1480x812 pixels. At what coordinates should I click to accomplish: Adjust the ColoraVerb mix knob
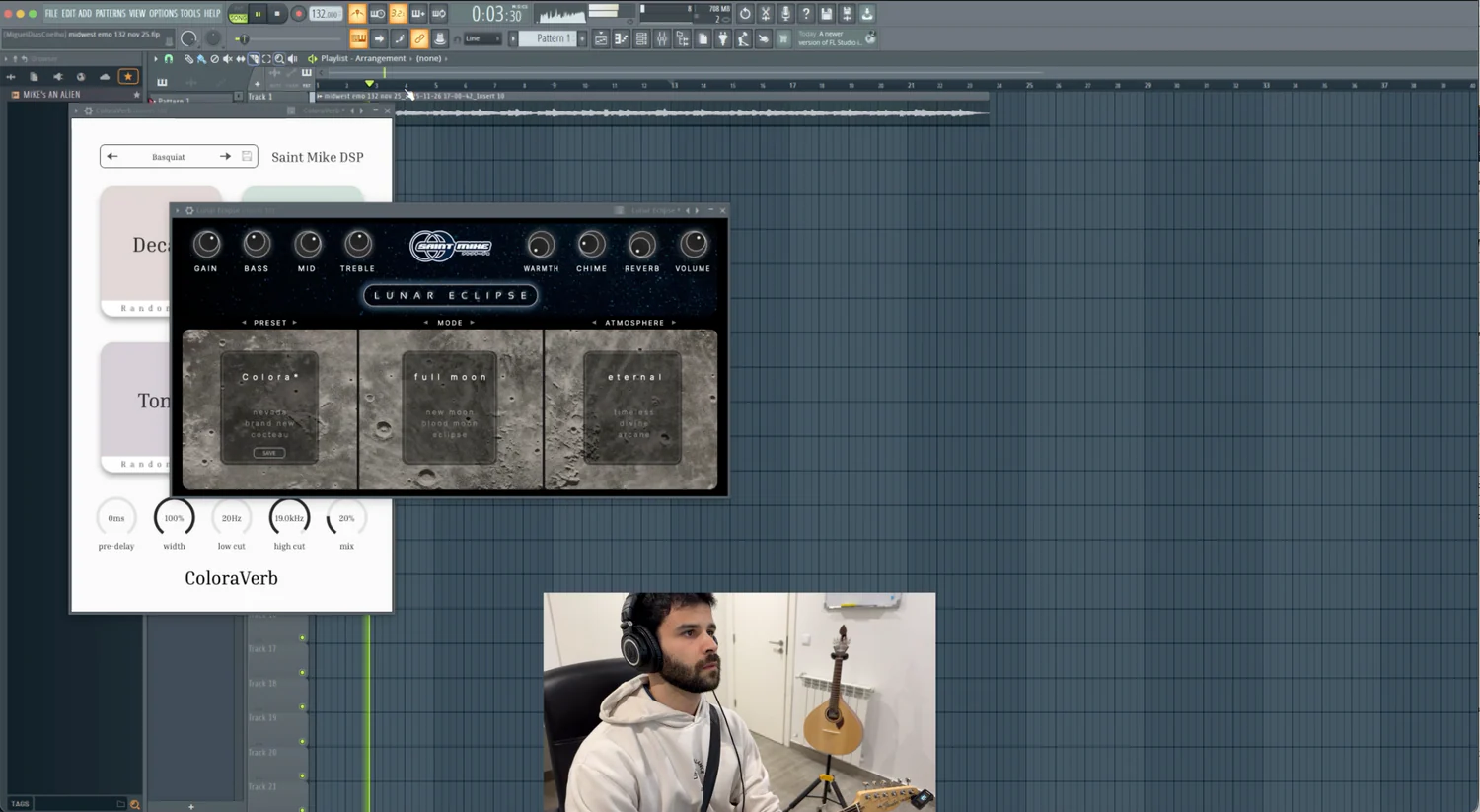[x=346, y=518]
